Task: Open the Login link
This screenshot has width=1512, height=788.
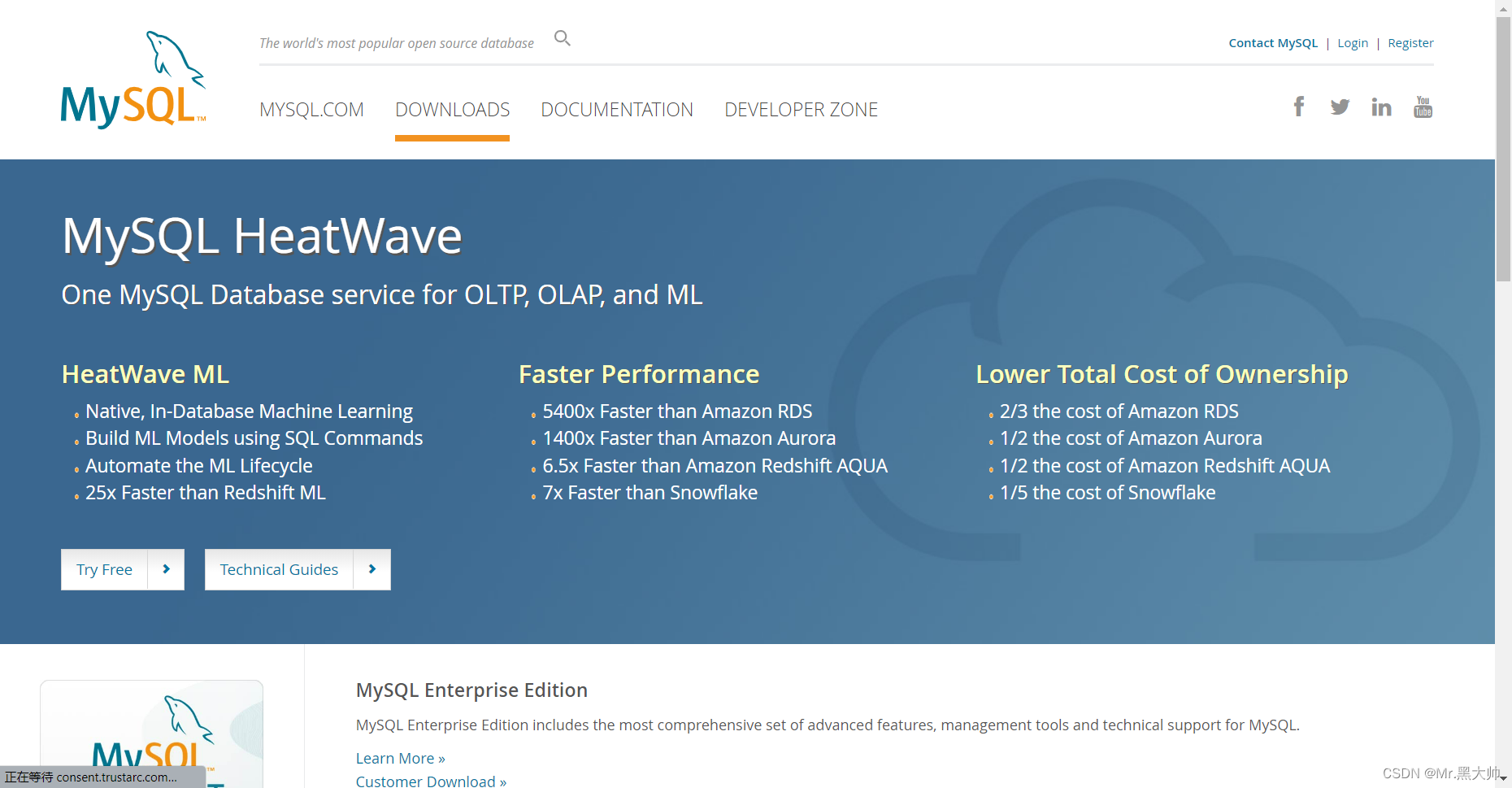Action: 1353,43
